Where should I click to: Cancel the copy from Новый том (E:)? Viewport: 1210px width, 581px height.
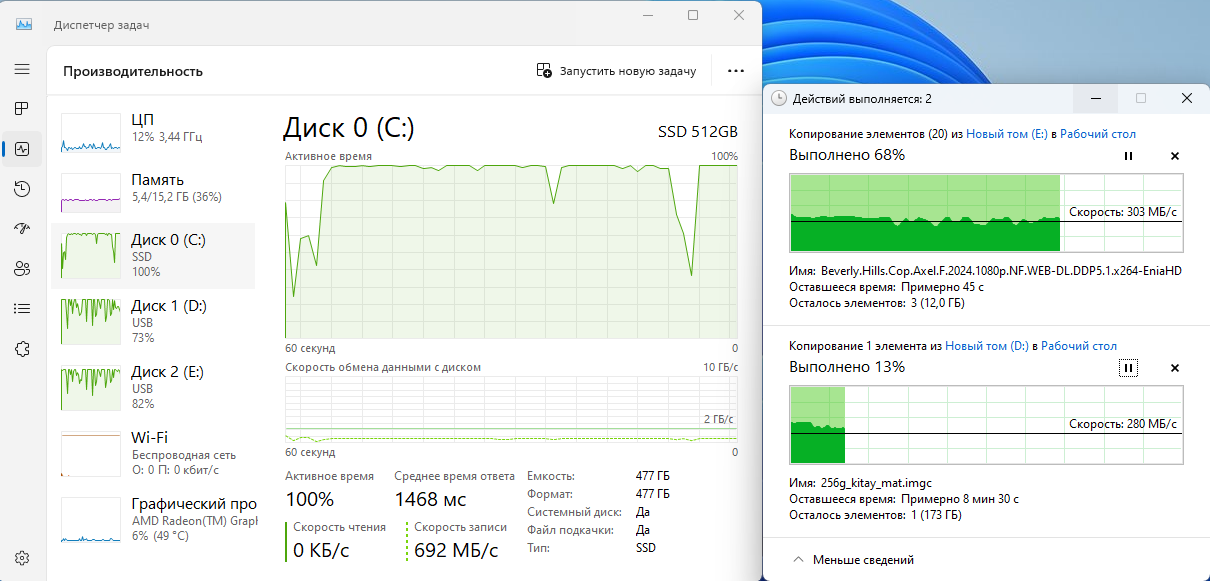1175,156
